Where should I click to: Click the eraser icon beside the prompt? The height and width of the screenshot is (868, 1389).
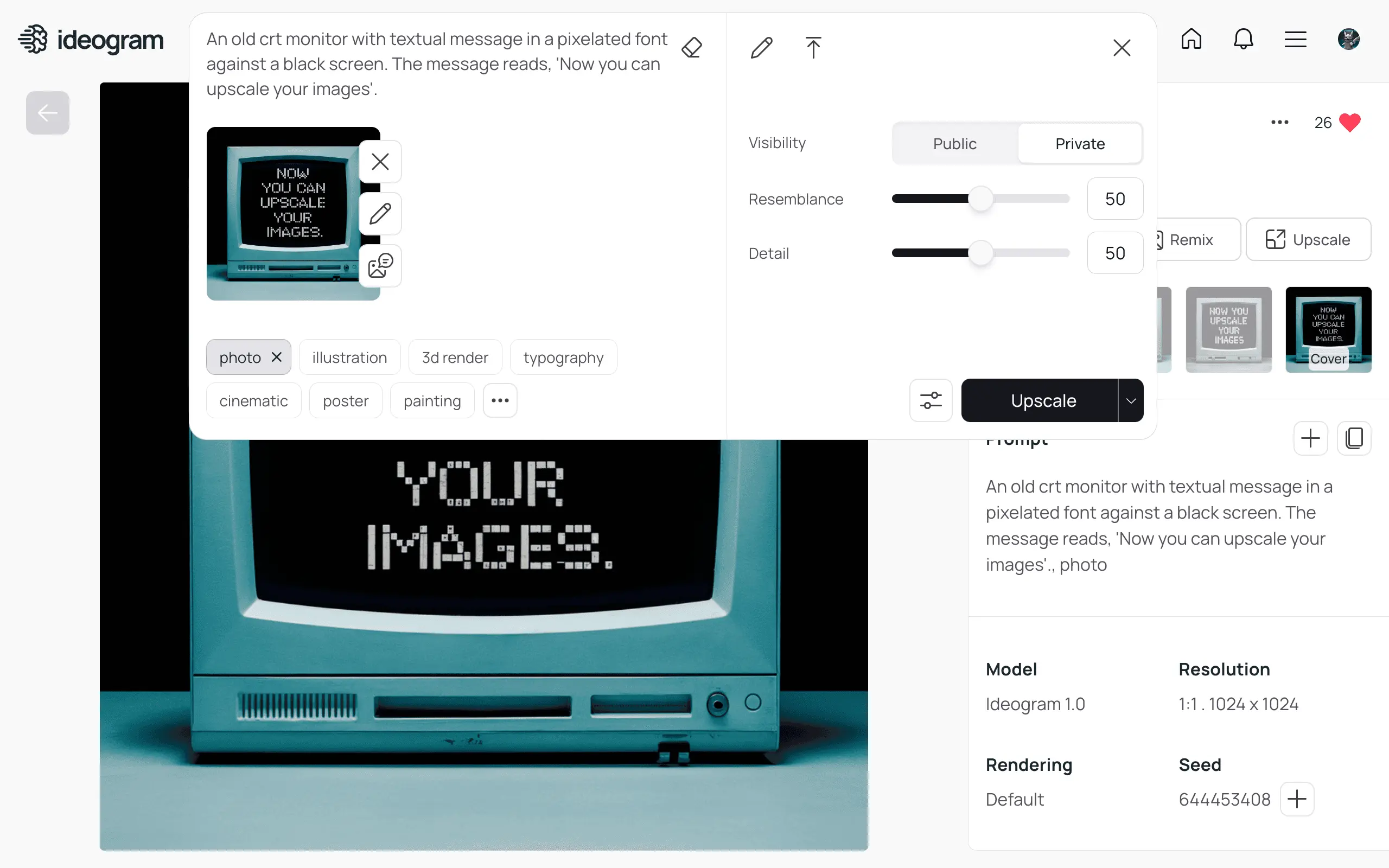tap(692, 48)
